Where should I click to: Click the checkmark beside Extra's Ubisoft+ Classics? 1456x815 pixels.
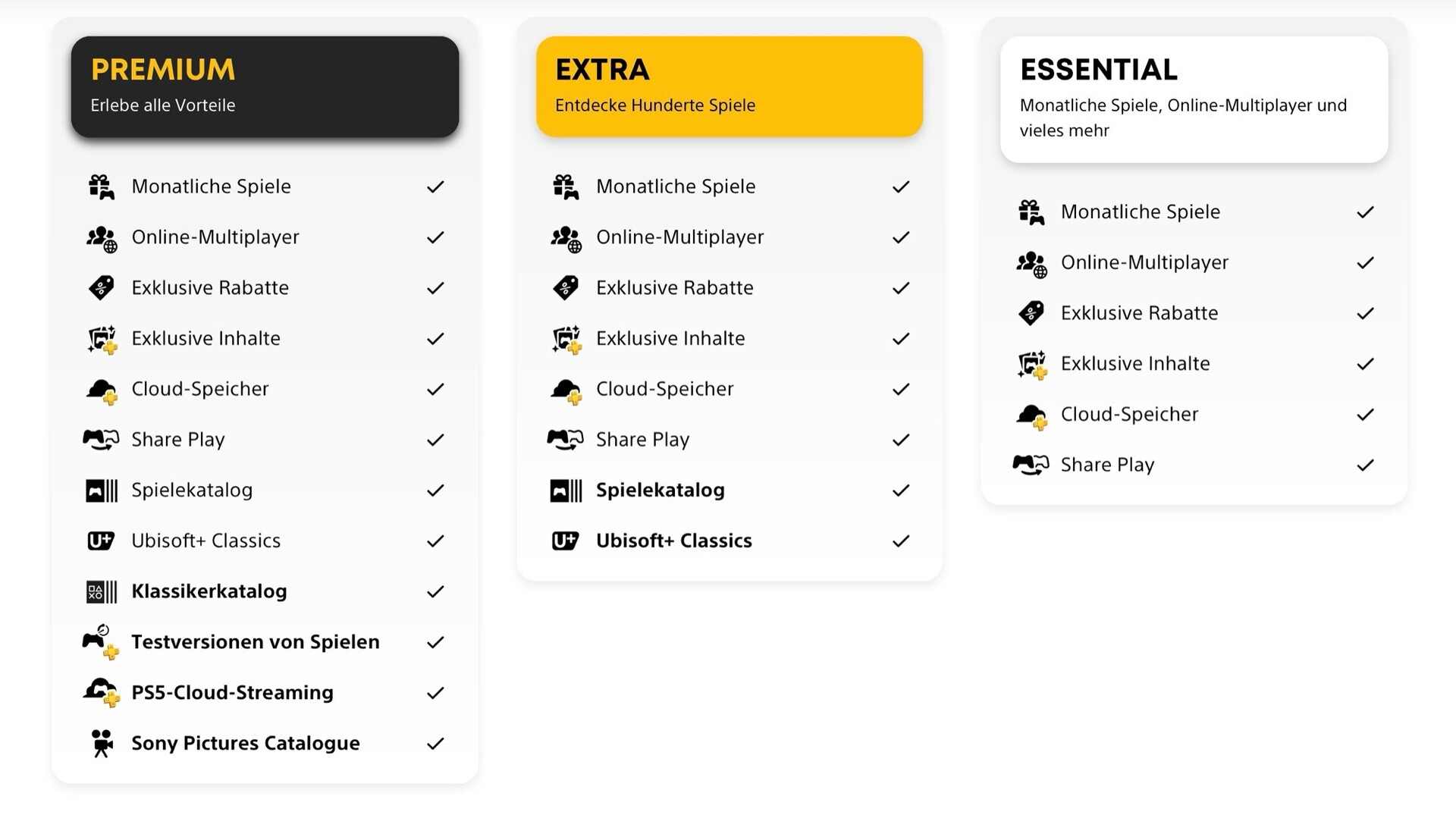(x=900, y=541)
